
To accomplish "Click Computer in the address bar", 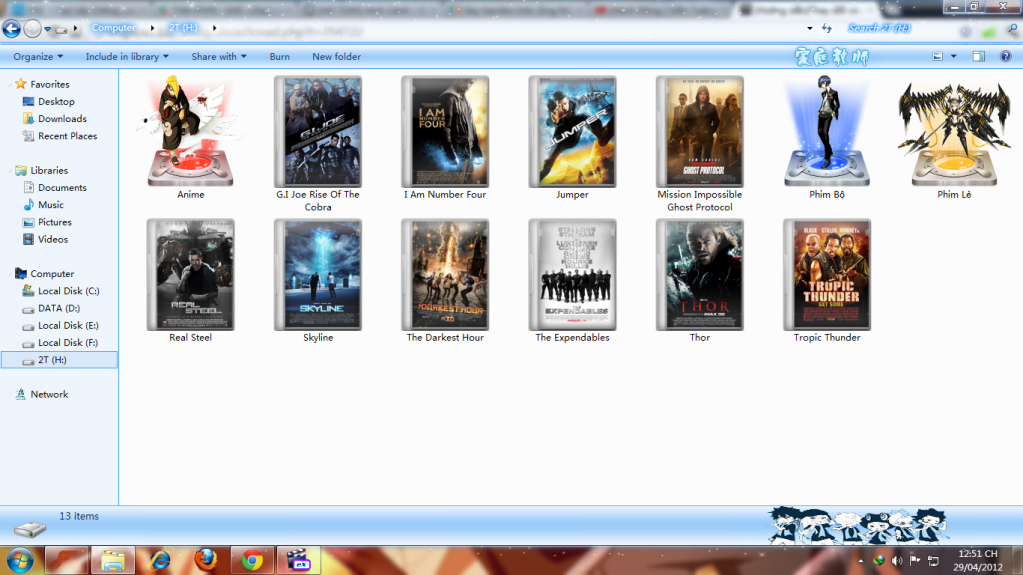I will click(x=114, y=28).
